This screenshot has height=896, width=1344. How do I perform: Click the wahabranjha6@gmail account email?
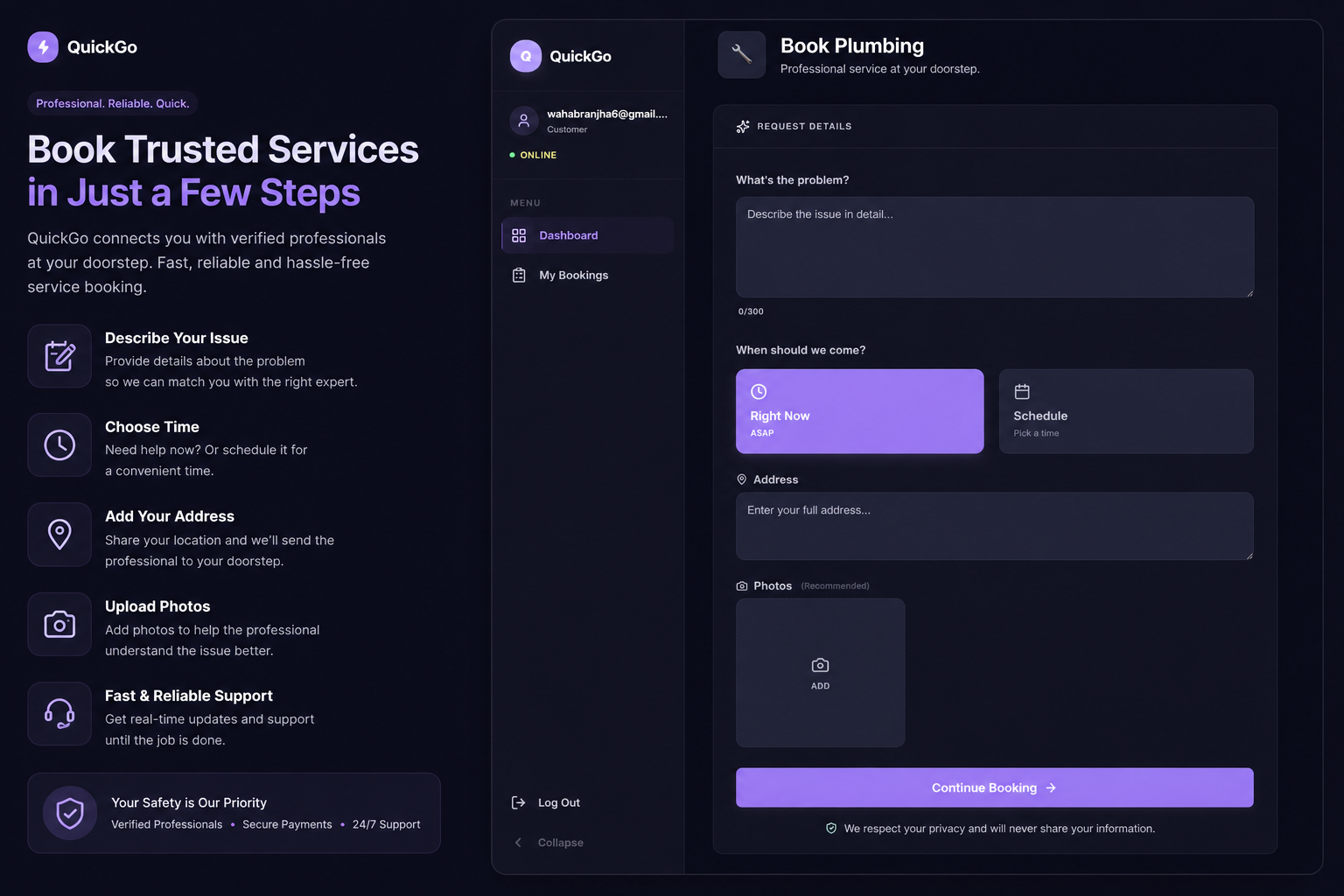tap(607, 114)
